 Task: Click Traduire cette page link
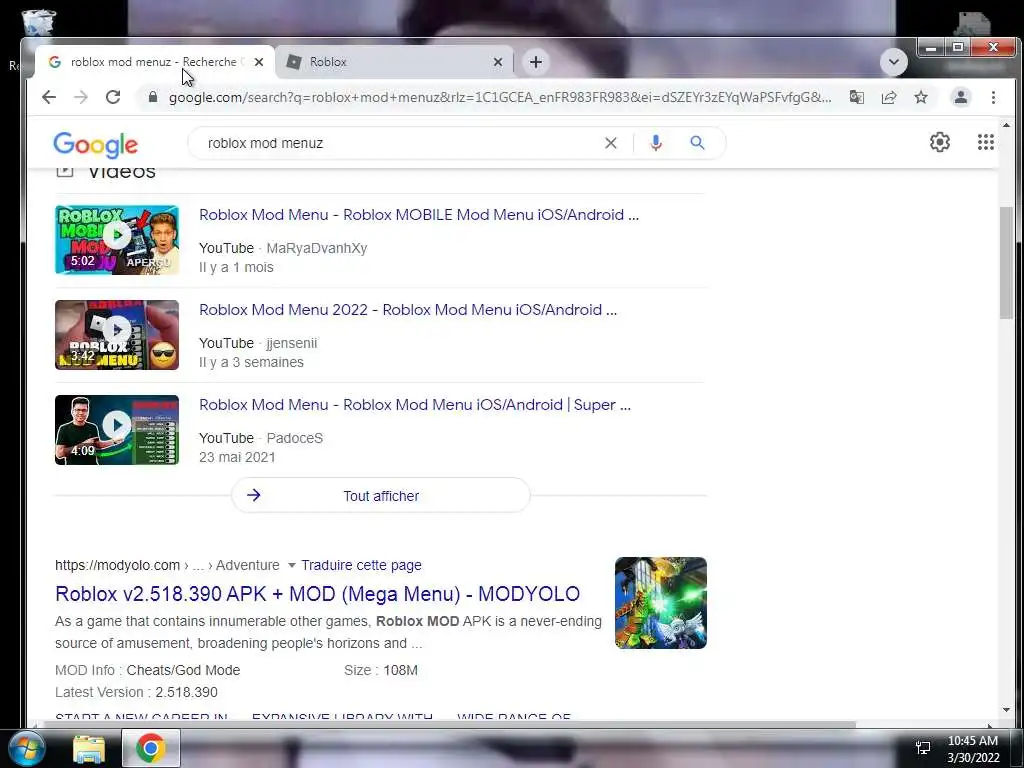tap(361, 566)
